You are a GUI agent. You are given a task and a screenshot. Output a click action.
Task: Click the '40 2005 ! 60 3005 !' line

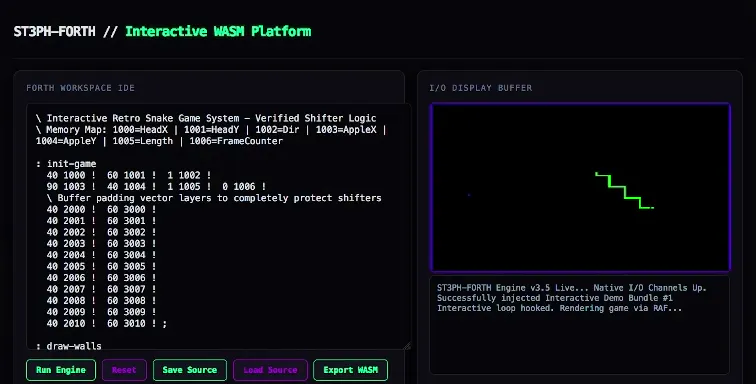(101, 266)
